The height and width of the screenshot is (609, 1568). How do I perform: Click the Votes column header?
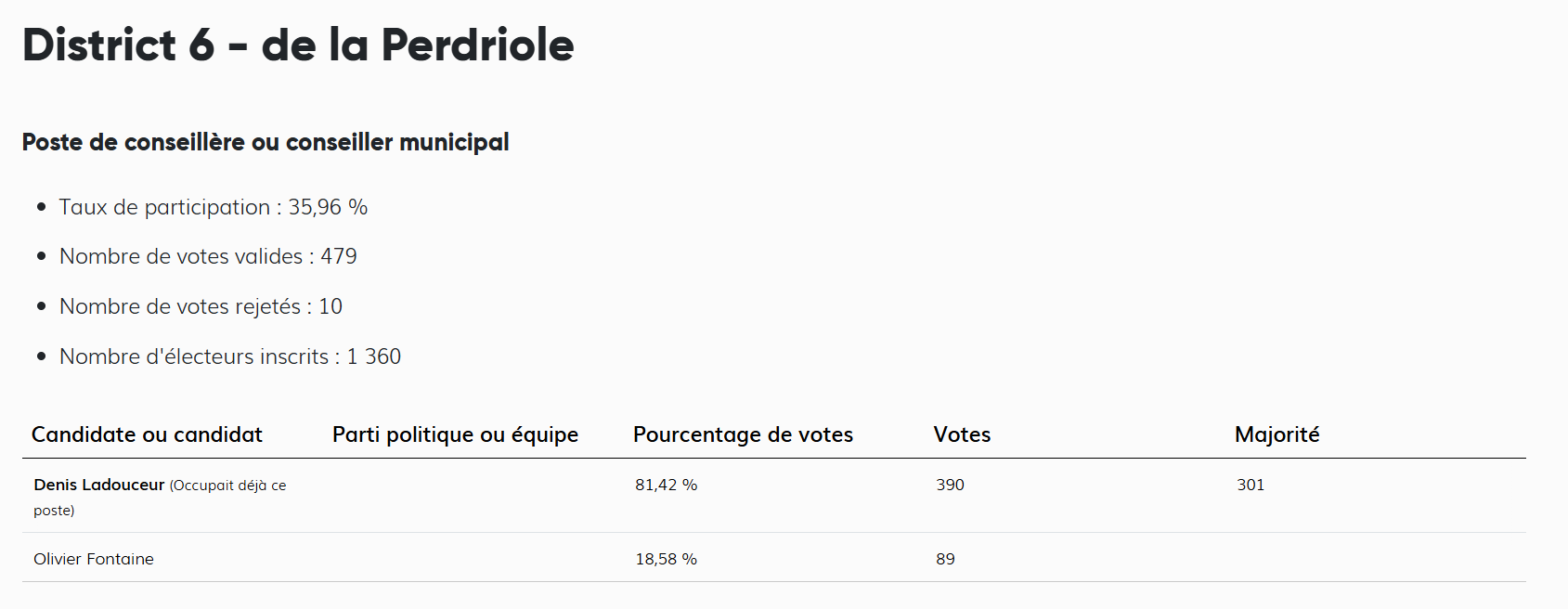coord(962,434)
